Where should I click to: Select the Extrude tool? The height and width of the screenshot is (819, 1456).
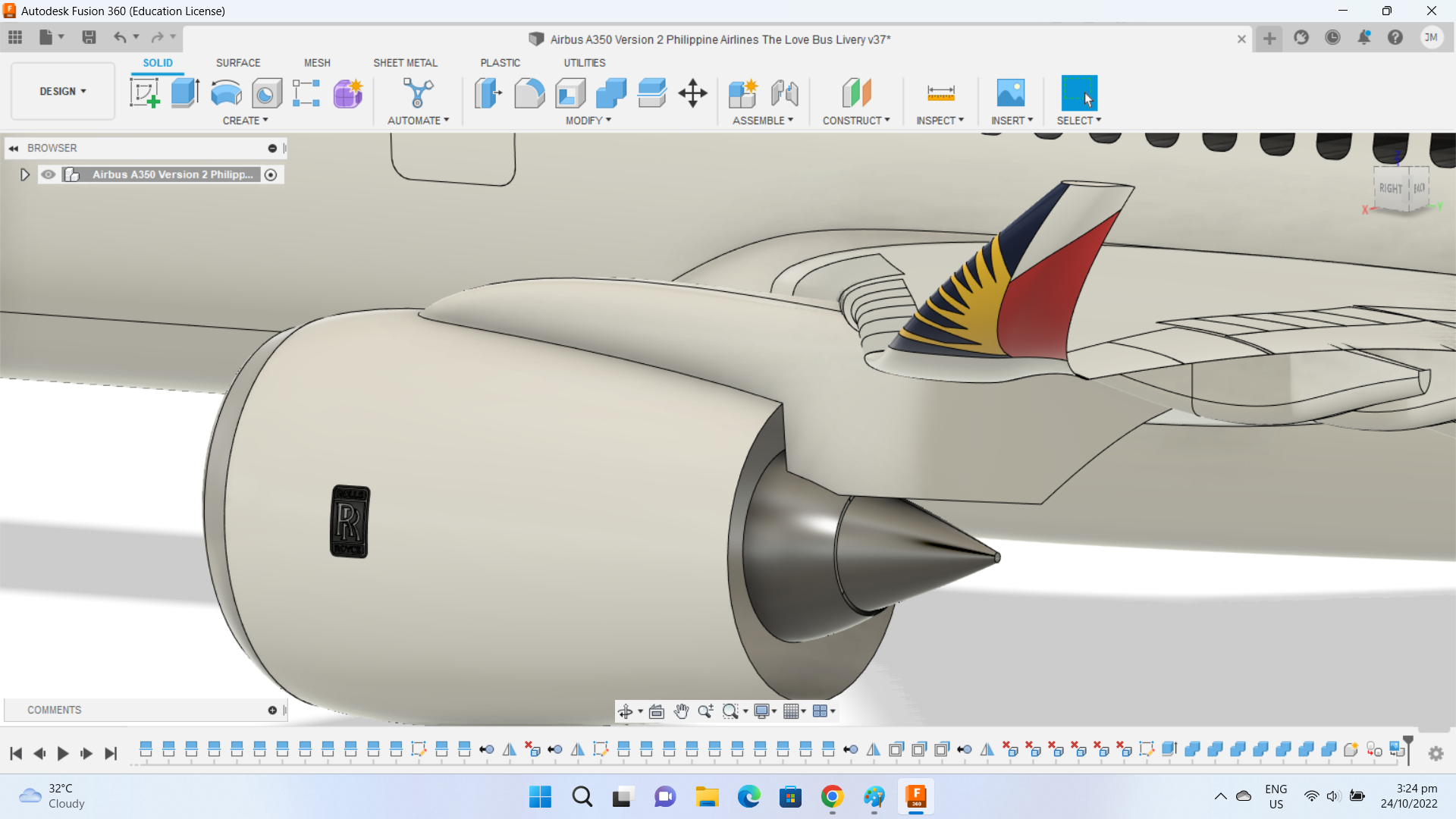pyautogui.click(x=185, y=93)
